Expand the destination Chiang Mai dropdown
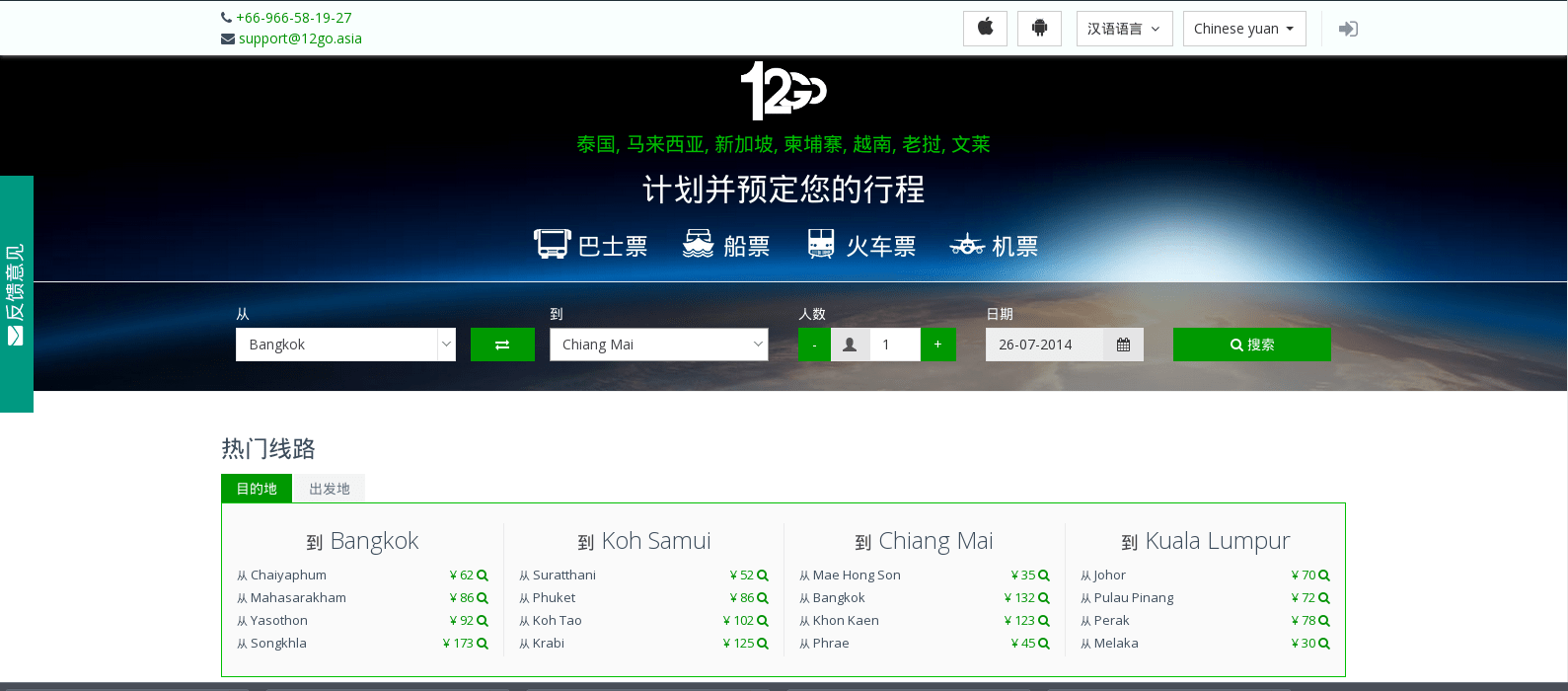 tap(658, 345)
